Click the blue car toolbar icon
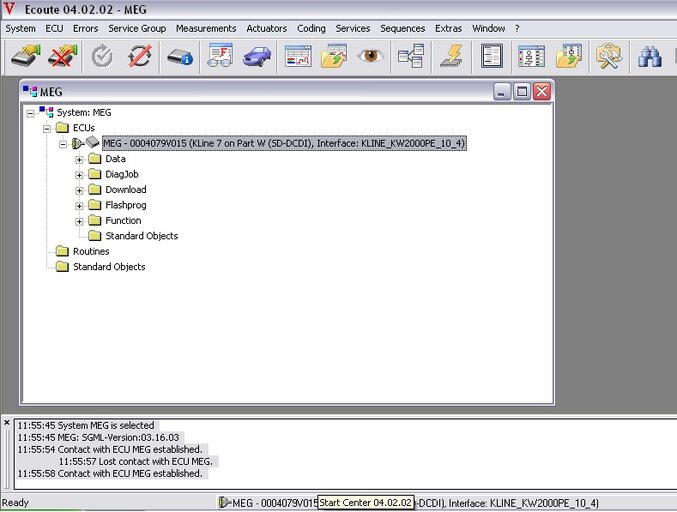The width and height of the screenshot is (677, 512). pos(257,56)
